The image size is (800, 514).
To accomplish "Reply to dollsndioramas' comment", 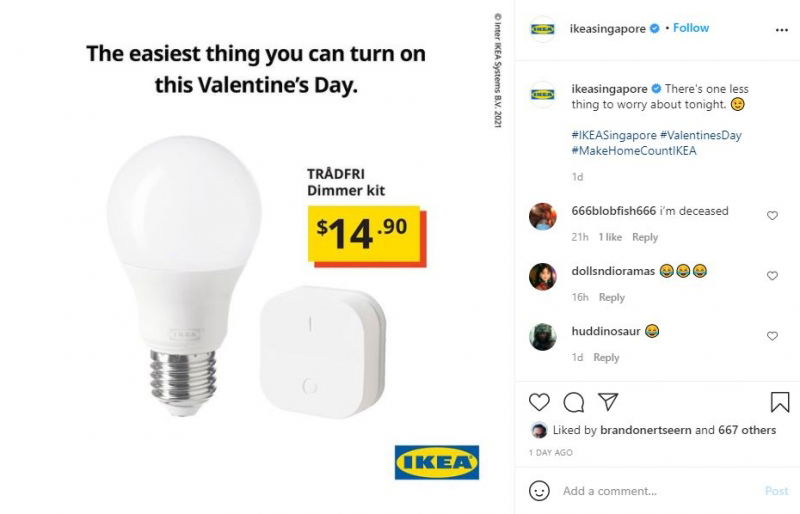I will (x=611, y=298).
